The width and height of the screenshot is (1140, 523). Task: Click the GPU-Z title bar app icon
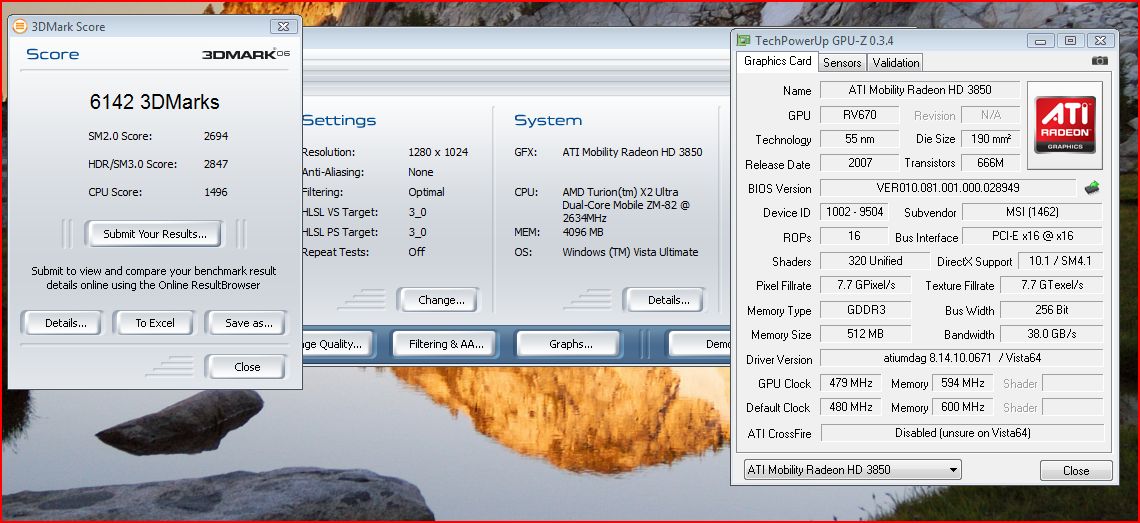(743, 40)
